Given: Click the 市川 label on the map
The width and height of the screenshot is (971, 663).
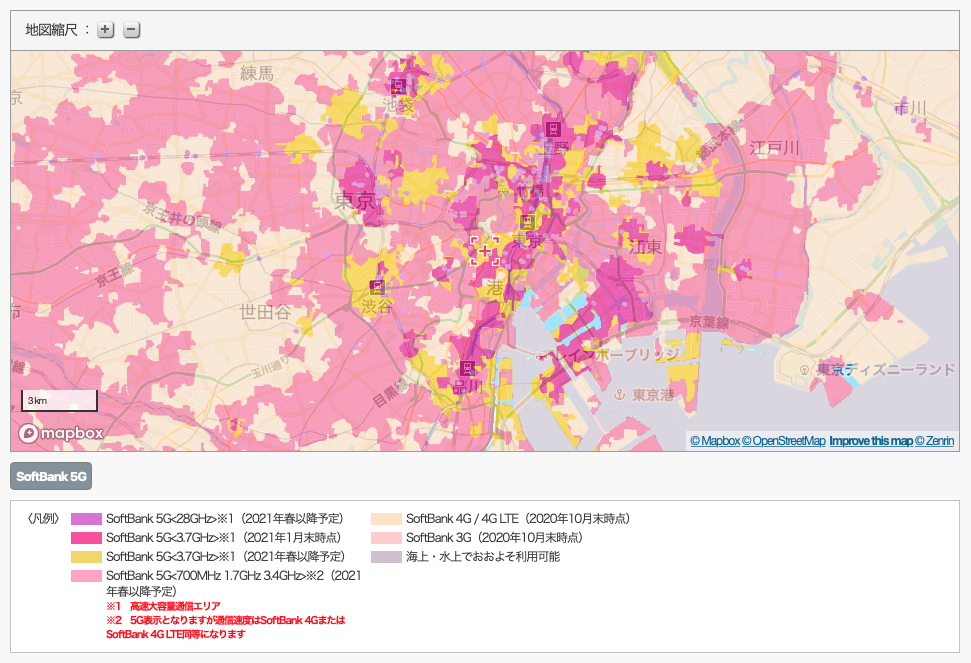Looking at the screenshot, I should click(910, 108).
